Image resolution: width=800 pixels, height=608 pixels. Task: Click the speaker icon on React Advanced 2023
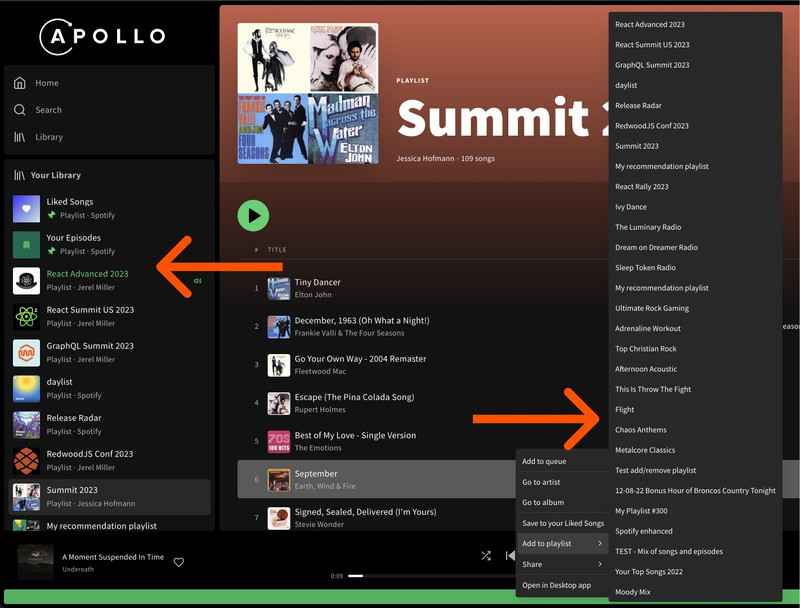(x=197, y=281)
